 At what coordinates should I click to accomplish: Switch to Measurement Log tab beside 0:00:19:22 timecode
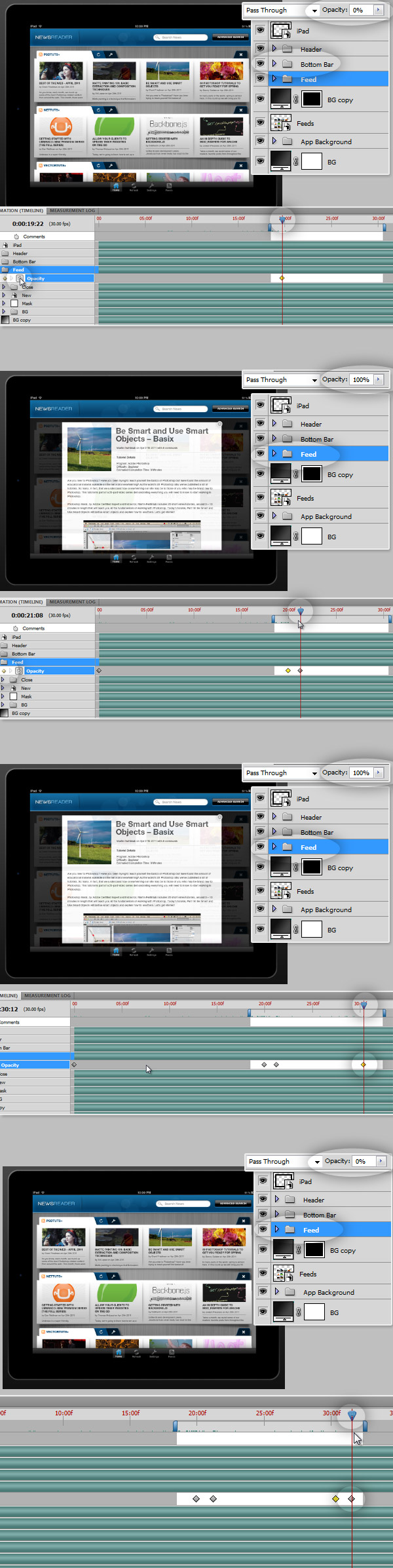point(72,210)
